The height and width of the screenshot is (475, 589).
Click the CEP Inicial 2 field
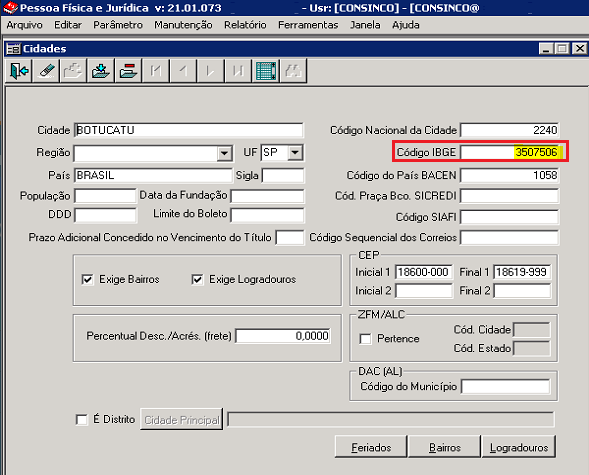[424, 291]
